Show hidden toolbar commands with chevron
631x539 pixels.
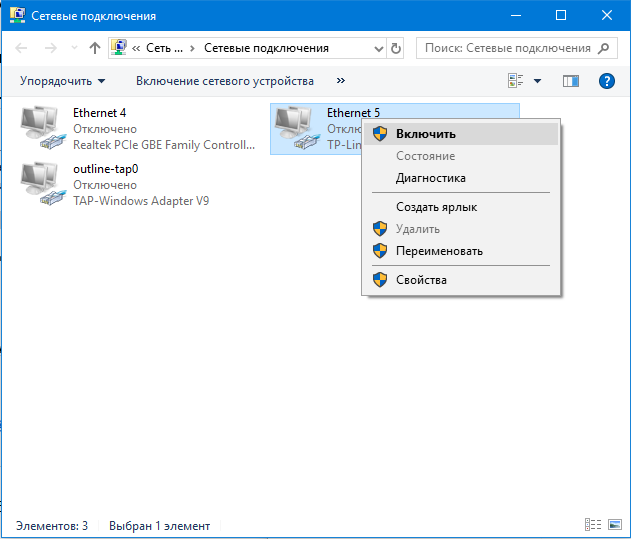pyautogui.click(x=341, y=81)
